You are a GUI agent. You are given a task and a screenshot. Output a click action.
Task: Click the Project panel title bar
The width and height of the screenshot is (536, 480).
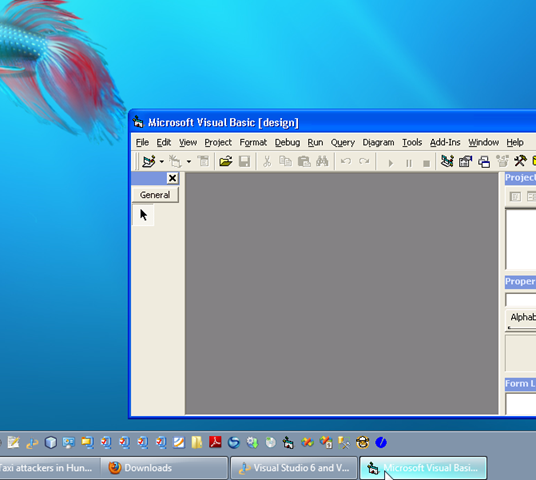[x=520, y=177]
